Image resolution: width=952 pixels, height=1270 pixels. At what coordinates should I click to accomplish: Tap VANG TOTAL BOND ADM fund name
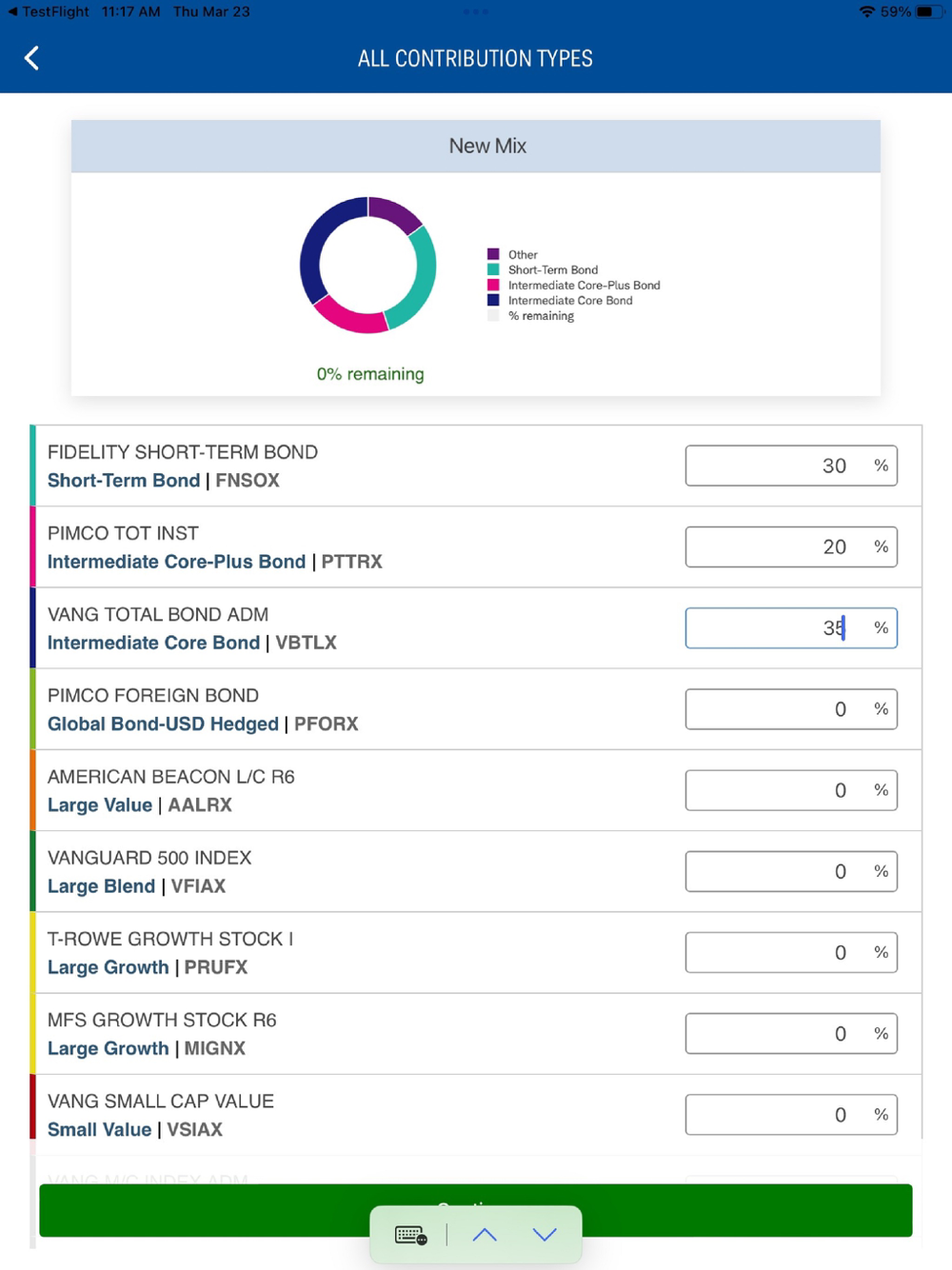[158, 614]
